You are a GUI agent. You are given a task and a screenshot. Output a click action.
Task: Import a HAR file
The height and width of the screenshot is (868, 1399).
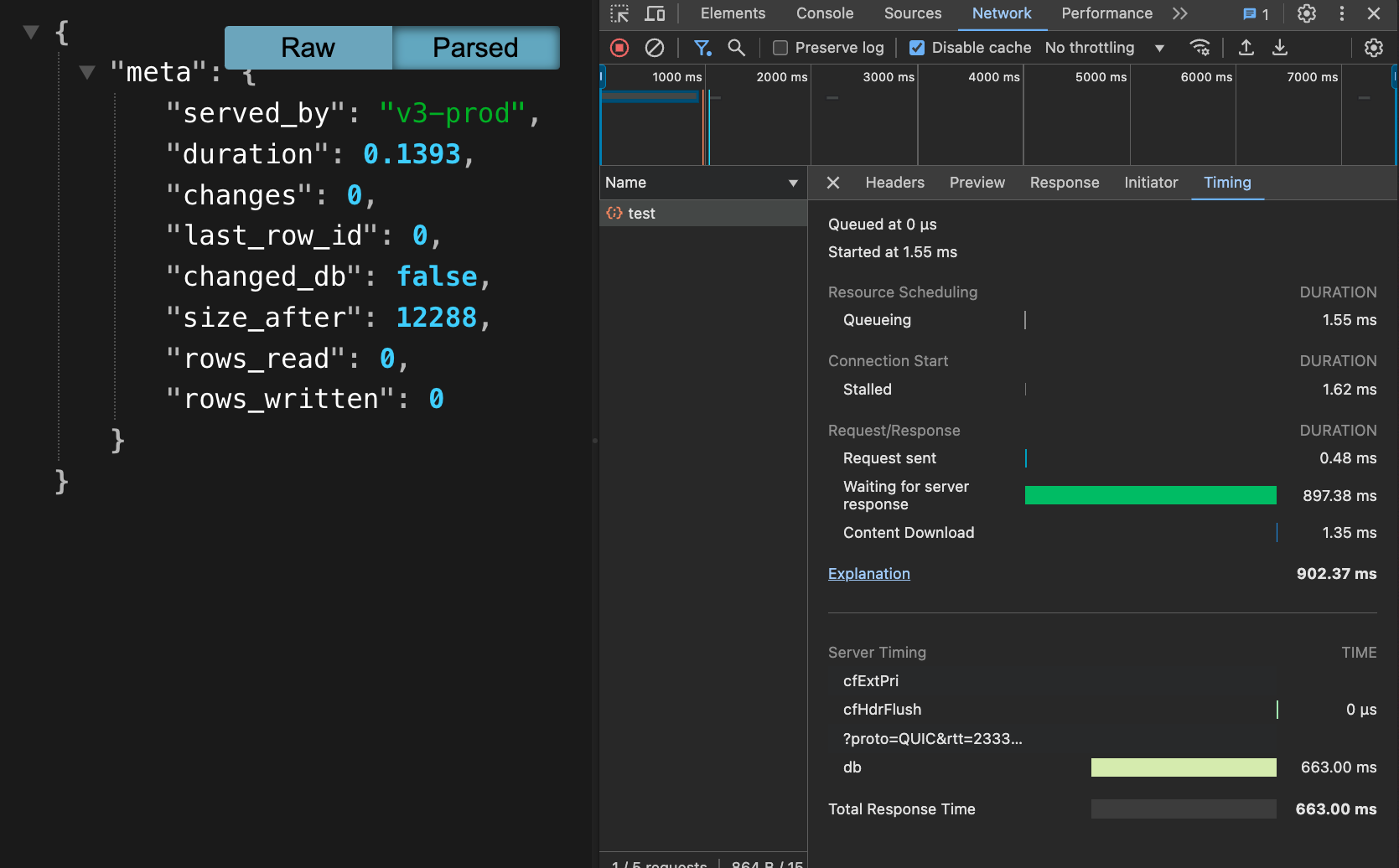[x=1246, y=48]
